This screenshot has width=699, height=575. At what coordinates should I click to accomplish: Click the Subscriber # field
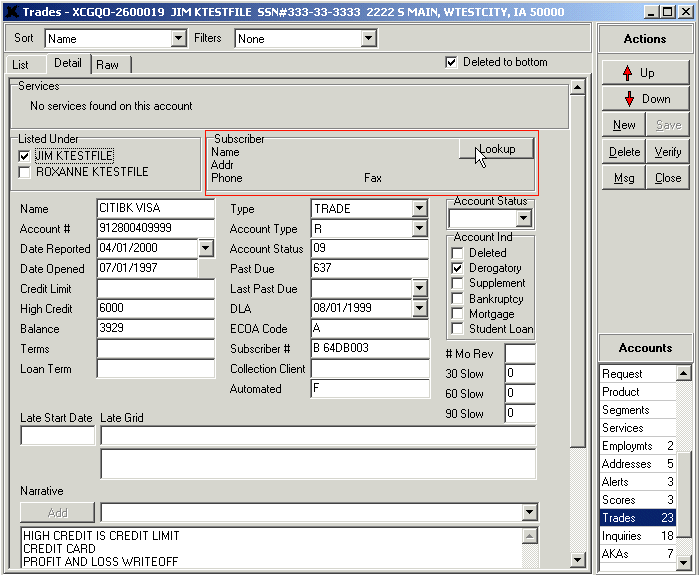pyautogui.click(x=370, y=348)
